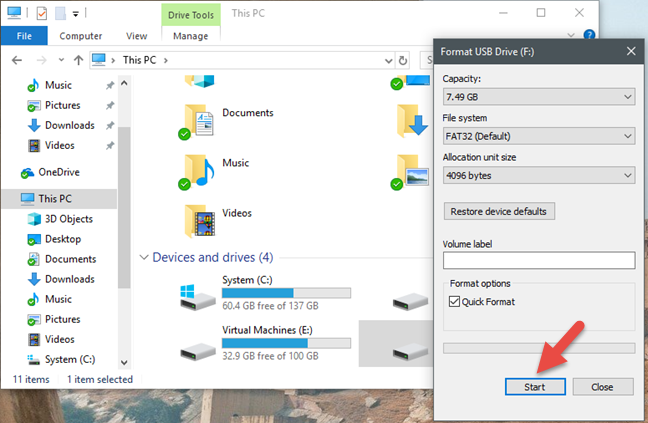Viewport: 648px width, 423px height.
Task: Select the Drive Tools contextual tab
Action: click(x=191, y=15)
